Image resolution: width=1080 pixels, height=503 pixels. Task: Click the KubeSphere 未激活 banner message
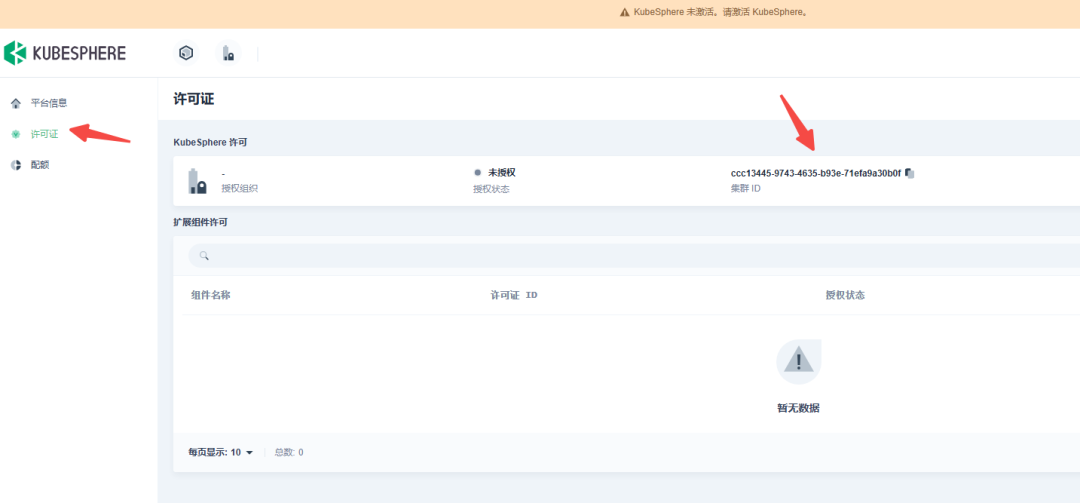[x=720, y=12]
